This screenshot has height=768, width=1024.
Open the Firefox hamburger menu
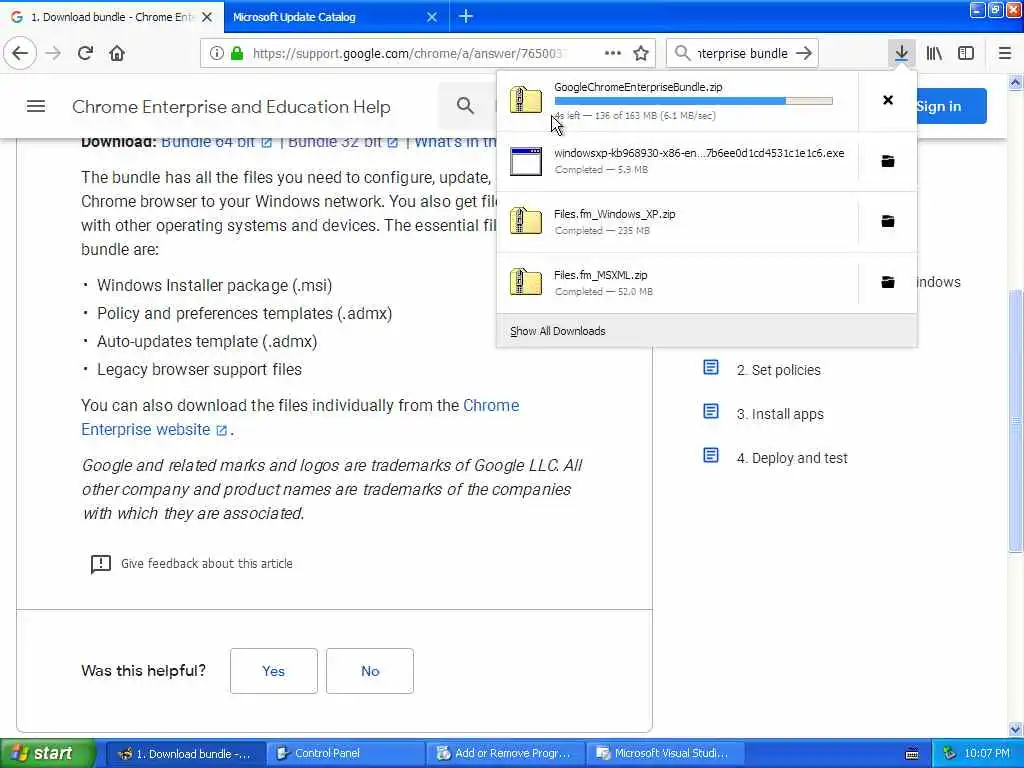pos(1005,53)
